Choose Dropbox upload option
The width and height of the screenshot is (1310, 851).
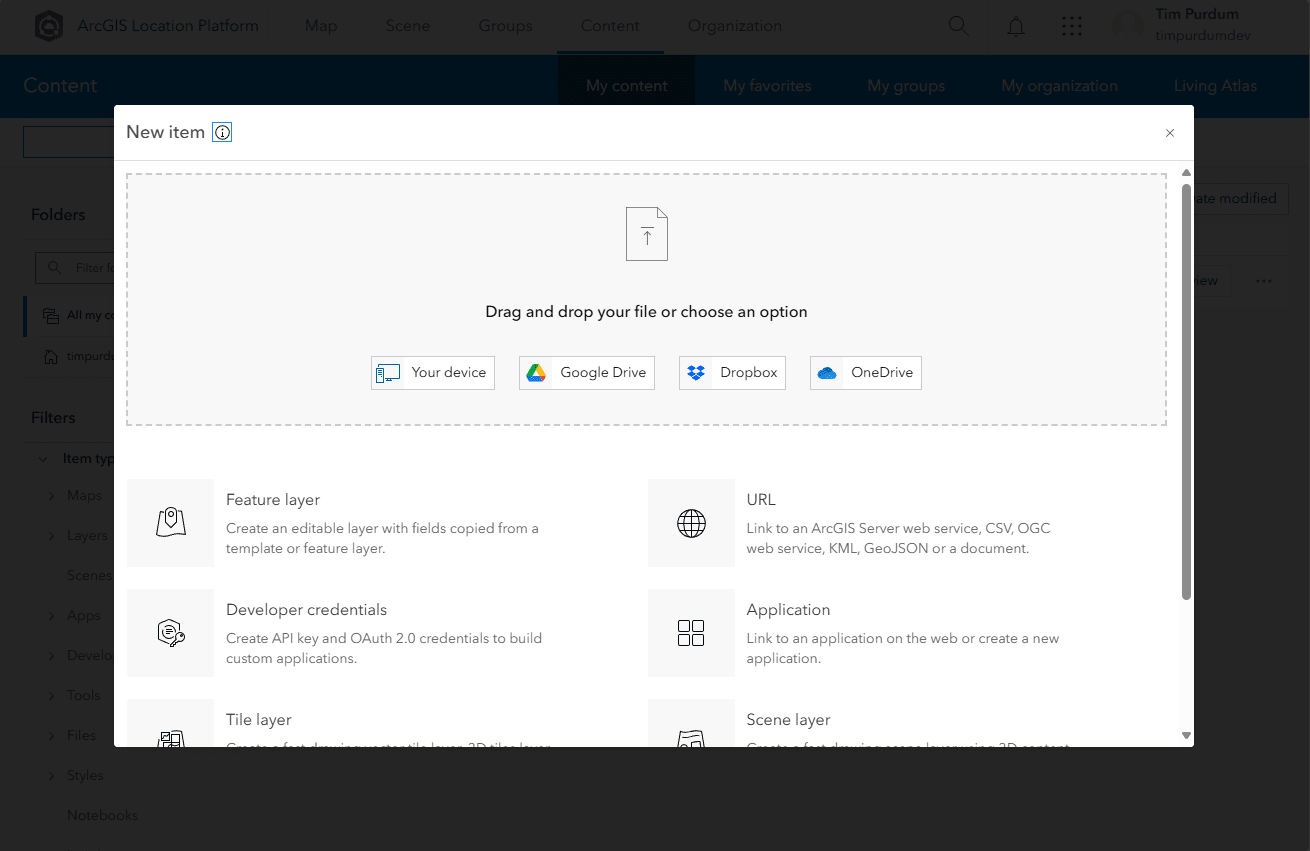pos(732,373)
